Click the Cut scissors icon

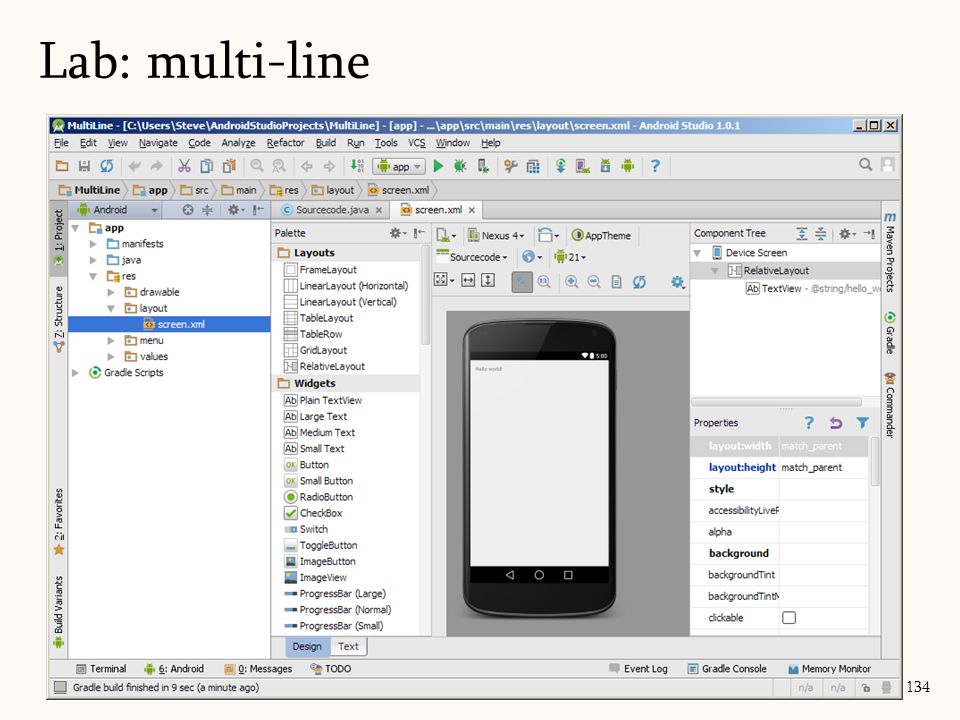click(184, 166)
